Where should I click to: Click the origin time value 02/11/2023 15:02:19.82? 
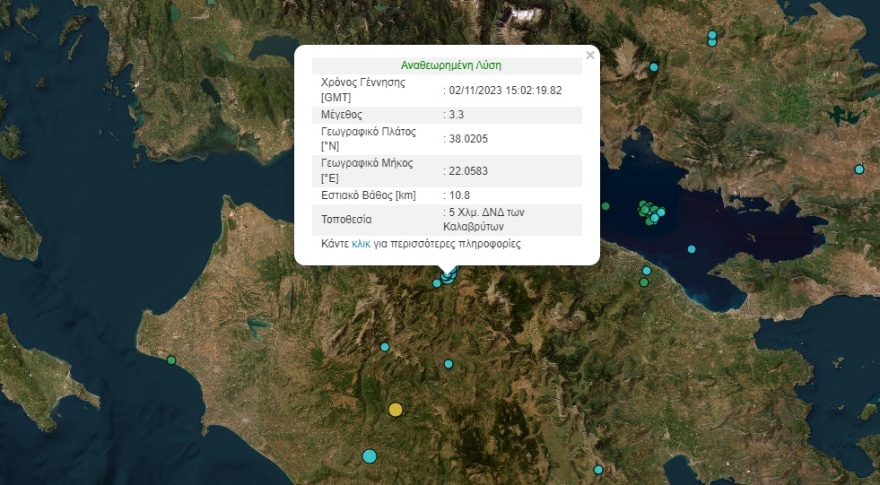coord(505,90)
